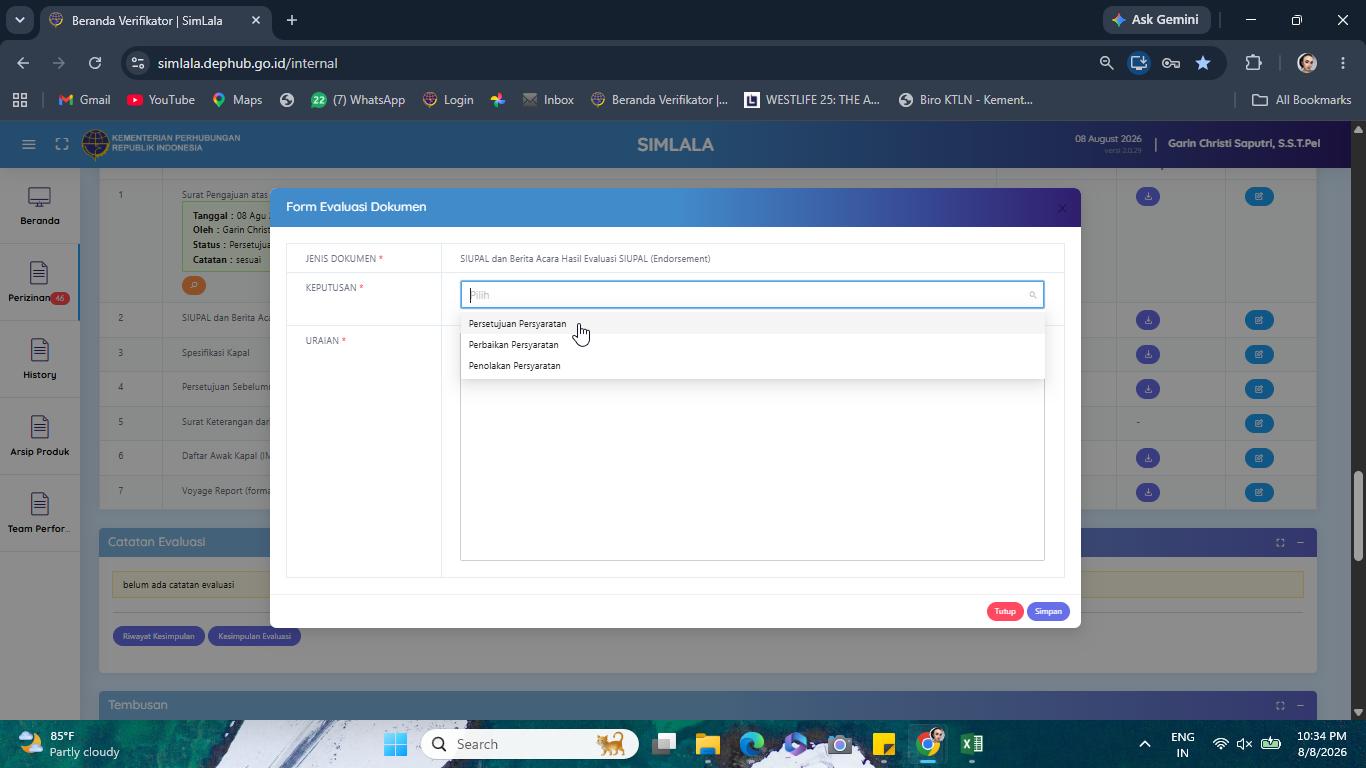Open Excel from the taskbar
Viewport: 1366px width, 768px height.
pos(972,744)
